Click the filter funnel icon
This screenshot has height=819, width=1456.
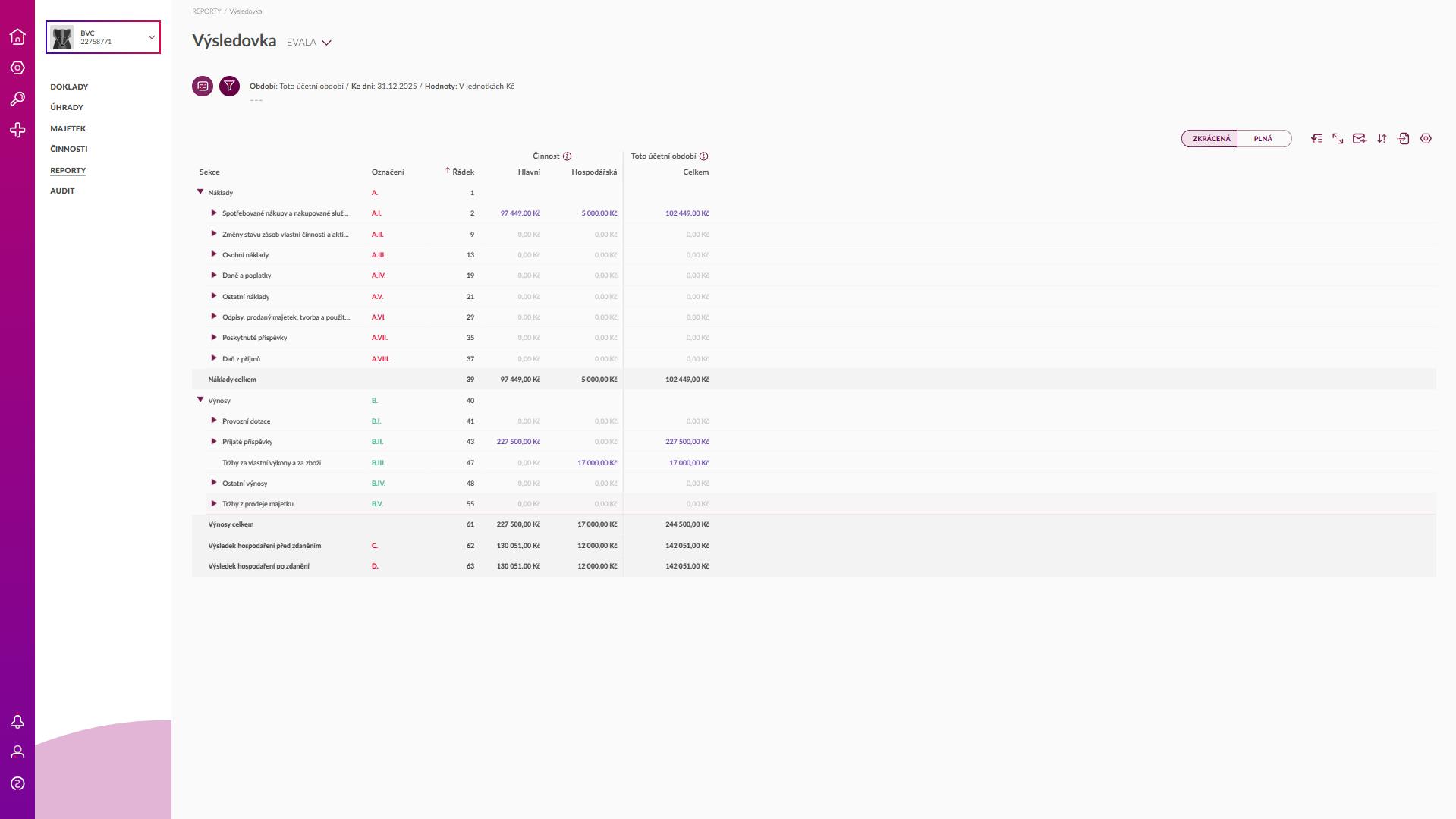tap(229, 87)
